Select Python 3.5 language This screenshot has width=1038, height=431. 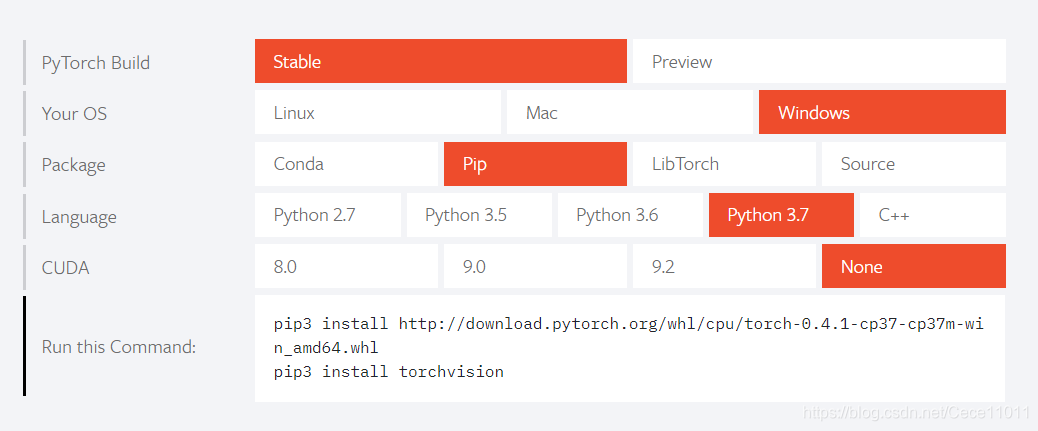pyautogui.click(x=479, y=215)
